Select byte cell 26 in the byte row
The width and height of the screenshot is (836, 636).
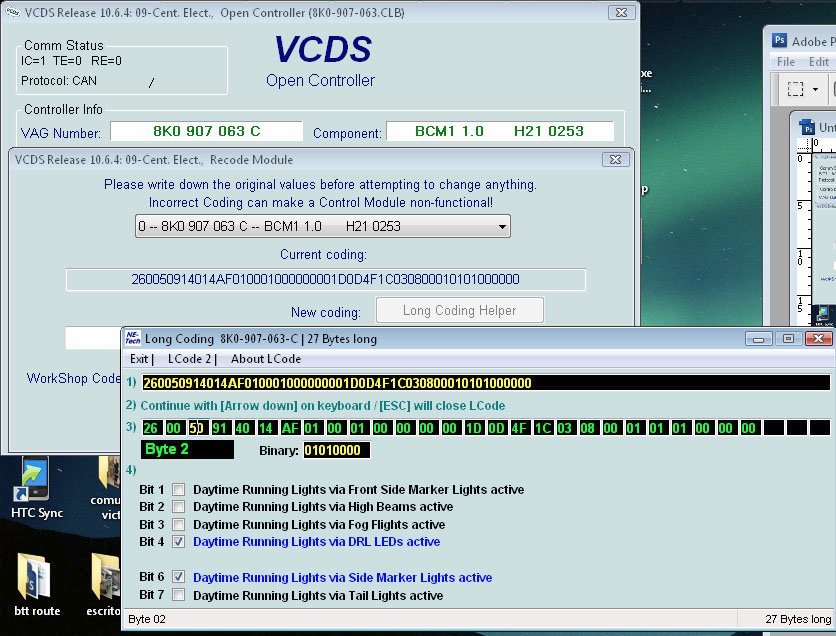click(x=150, y=428)
